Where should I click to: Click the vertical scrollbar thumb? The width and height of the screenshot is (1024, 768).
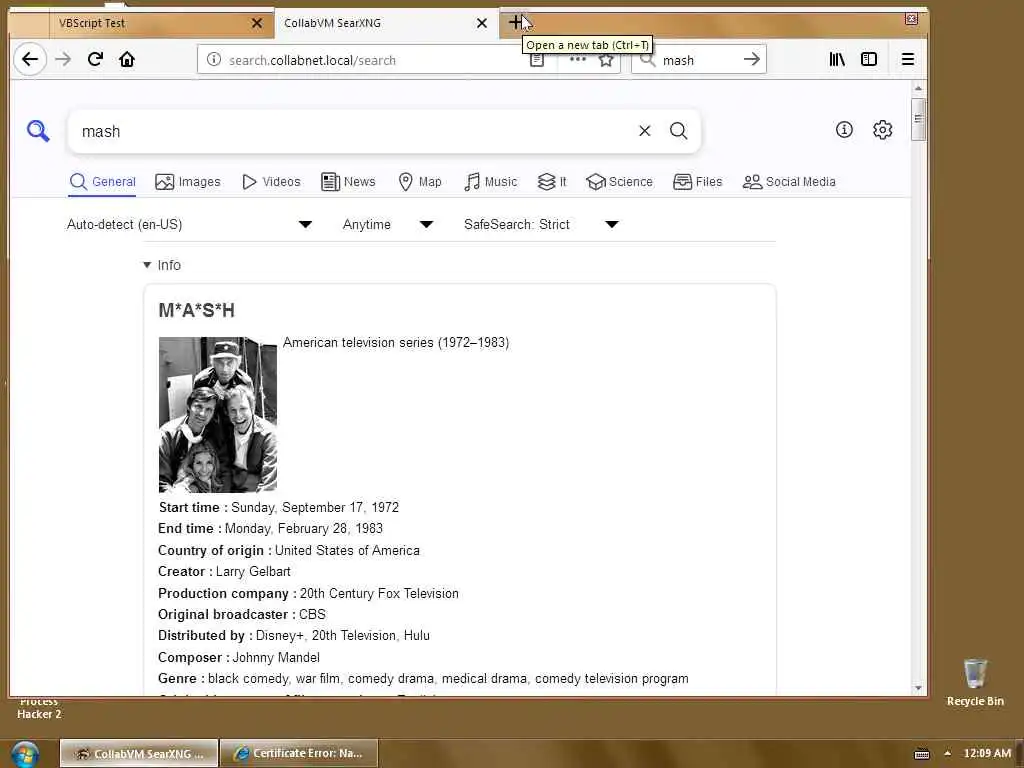pos(918,119)
